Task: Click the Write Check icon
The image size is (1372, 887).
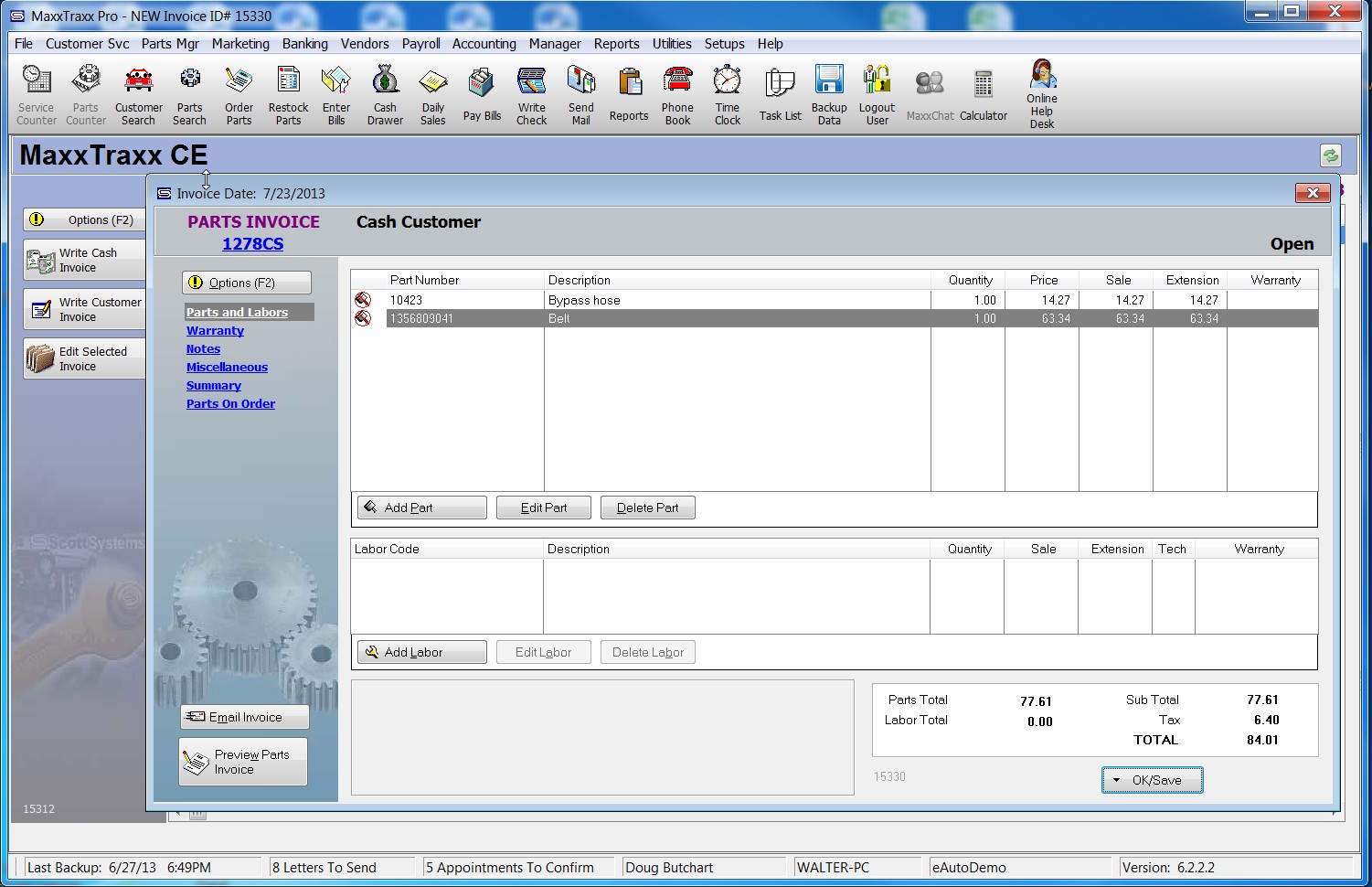Action: 531,94
